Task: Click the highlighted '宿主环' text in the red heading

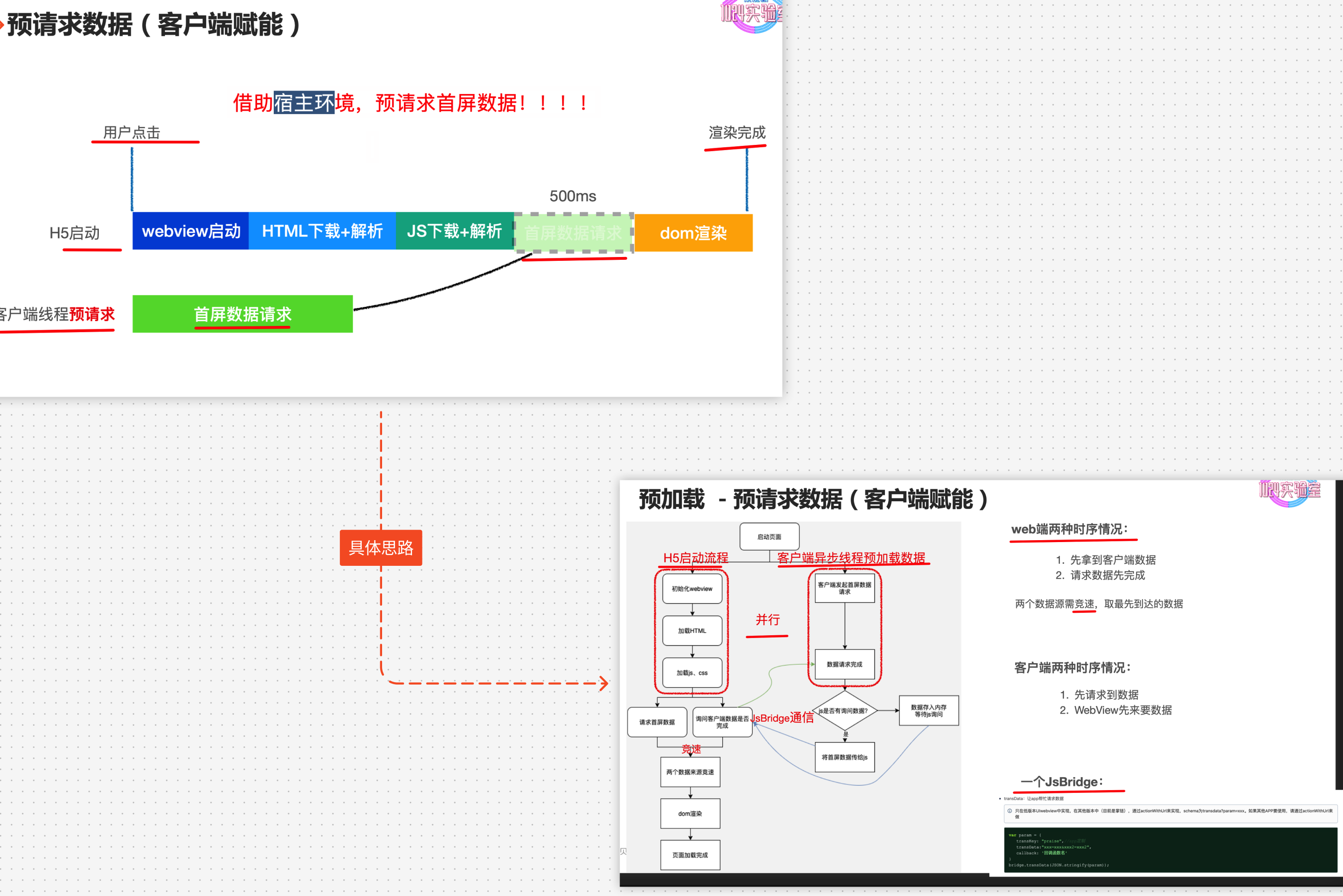Action: (304, 103)
